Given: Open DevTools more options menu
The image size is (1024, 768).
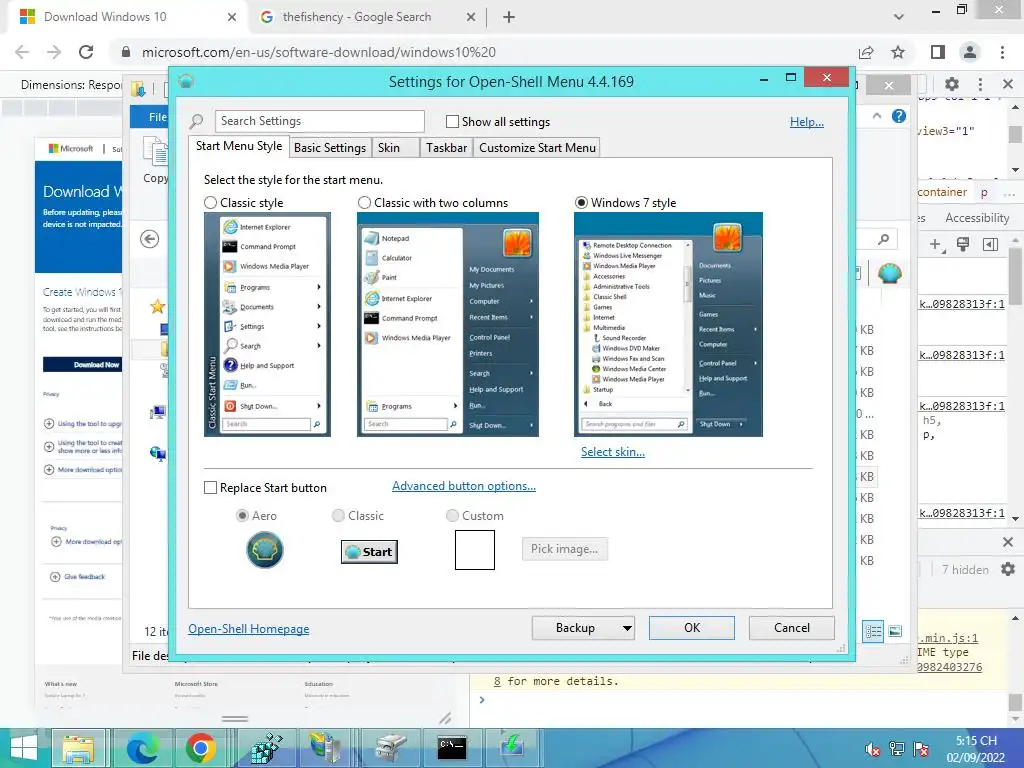Looking at the screenshot, I should [x=980, y=84].
